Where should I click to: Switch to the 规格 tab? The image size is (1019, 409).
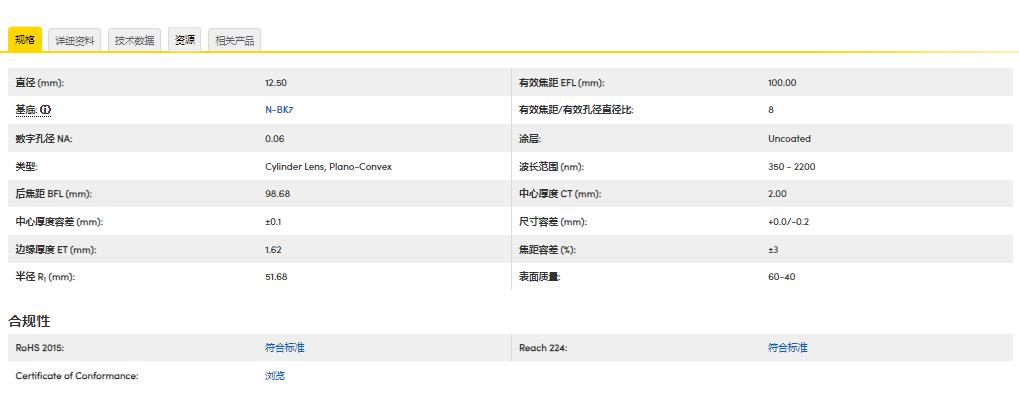point(24,40)
